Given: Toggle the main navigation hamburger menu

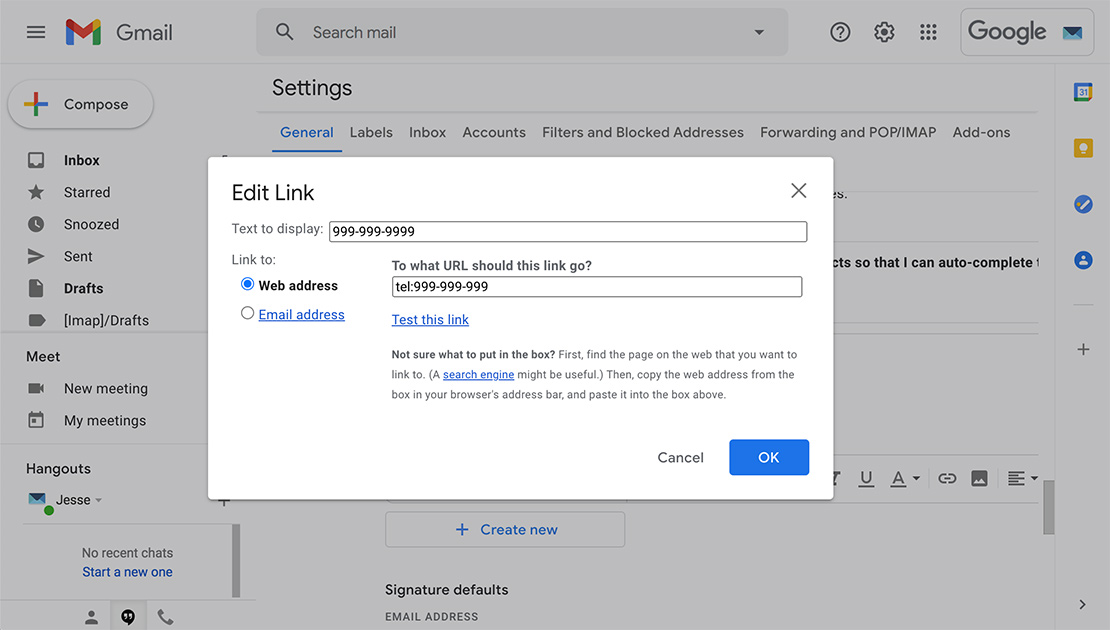Looking at the screenshot, I should point(36,31).
